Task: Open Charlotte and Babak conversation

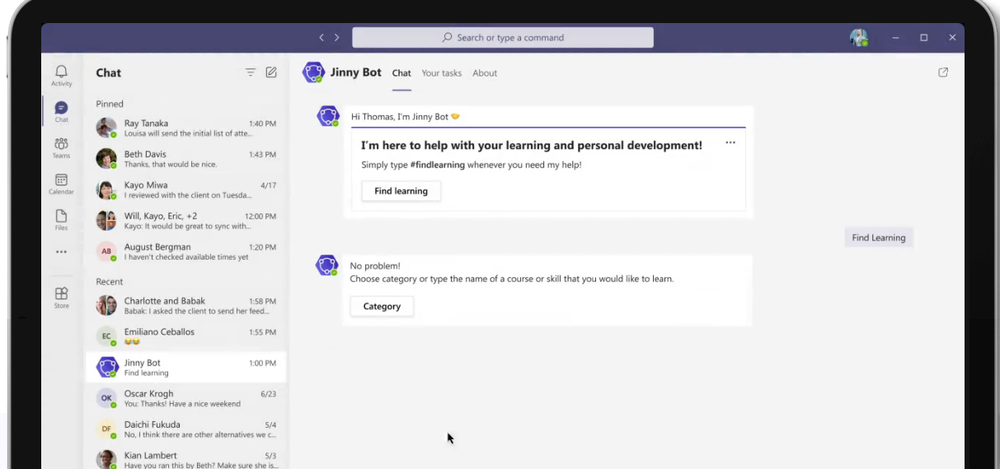Action: click(x=186, y=306)
